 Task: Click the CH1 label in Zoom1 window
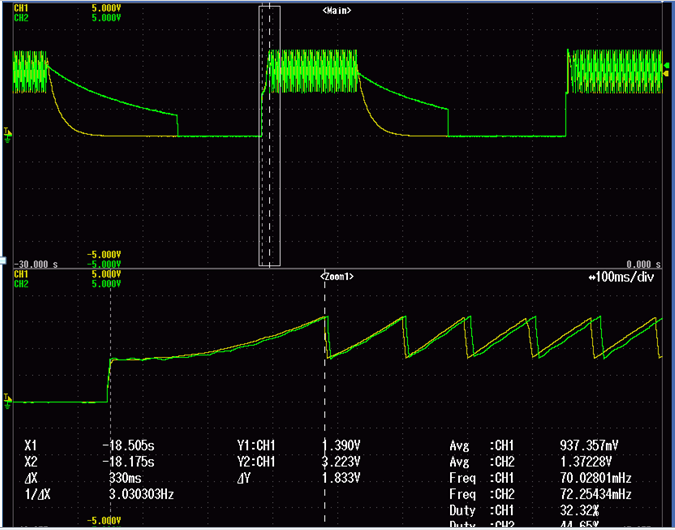pos(21,274)
